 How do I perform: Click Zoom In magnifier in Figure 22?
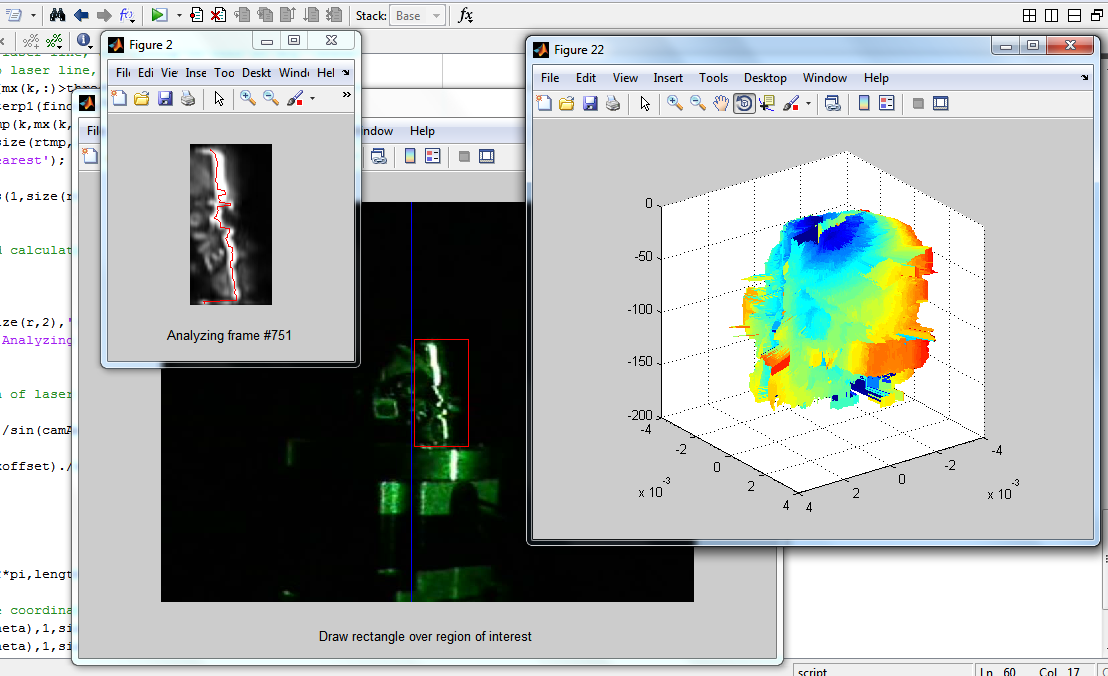point(675,103)
